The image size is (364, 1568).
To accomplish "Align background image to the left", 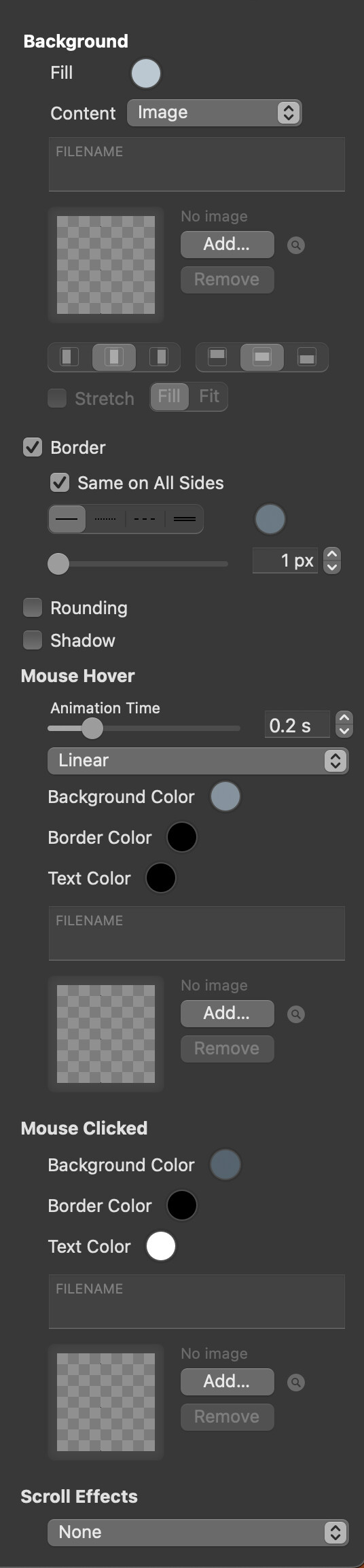I will point(69,357).
